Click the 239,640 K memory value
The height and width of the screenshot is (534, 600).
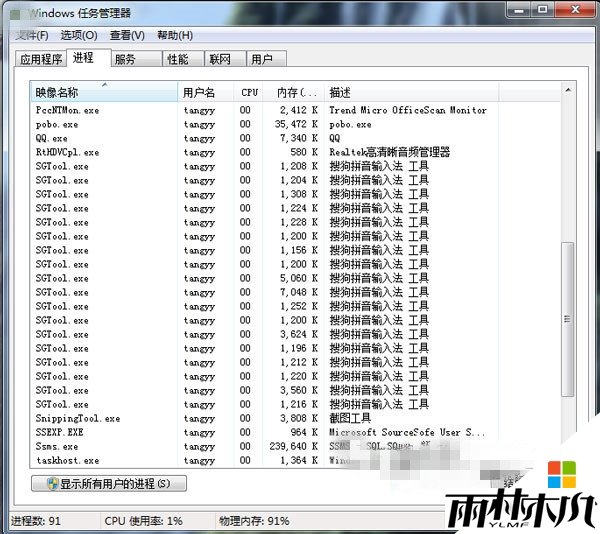tap(293, 446)
